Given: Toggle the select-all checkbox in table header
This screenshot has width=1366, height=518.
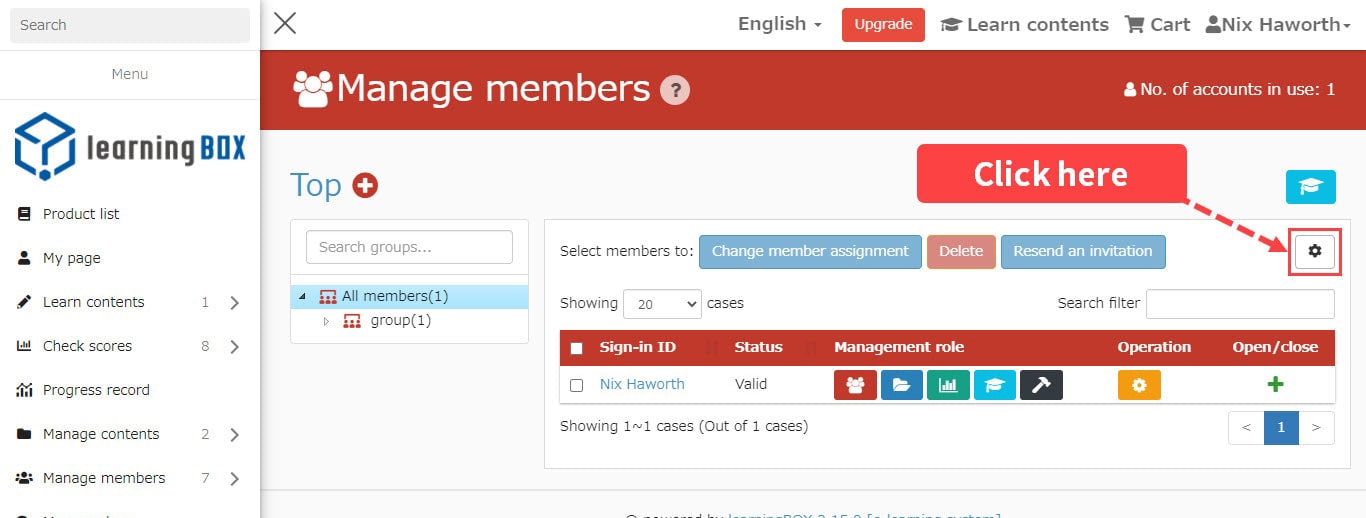Looking at the screenshot, I should click(x=576, y=348).
